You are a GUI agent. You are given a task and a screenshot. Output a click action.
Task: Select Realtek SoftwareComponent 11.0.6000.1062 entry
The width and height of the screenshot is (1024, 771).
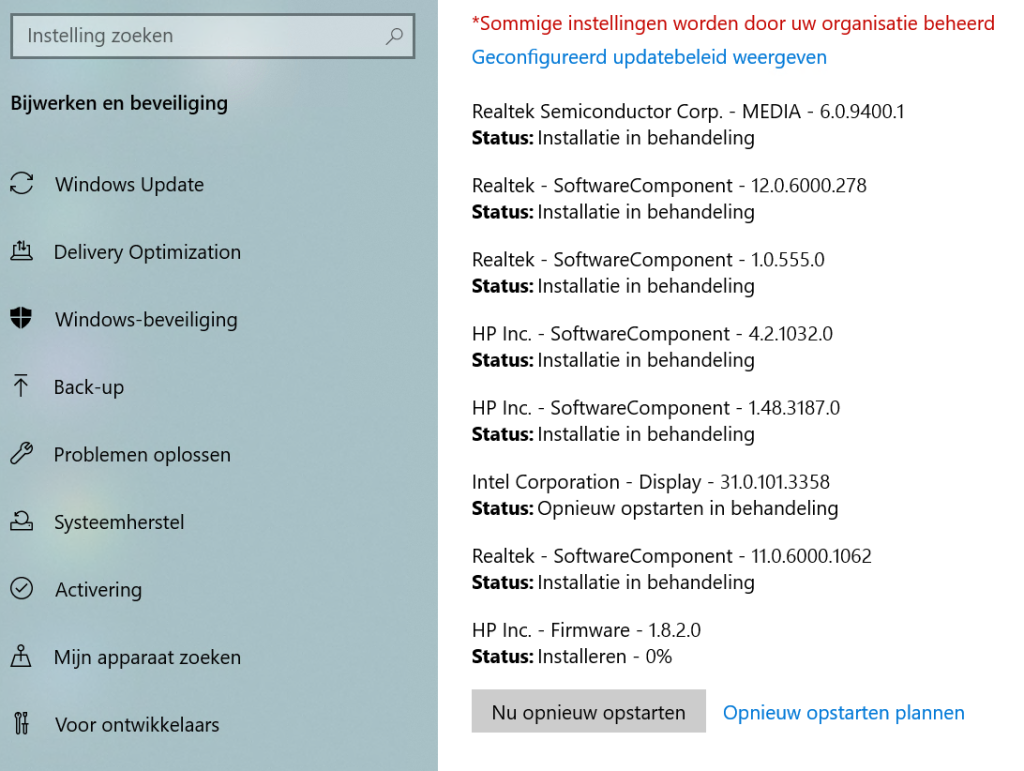click(x=671, y=556)
